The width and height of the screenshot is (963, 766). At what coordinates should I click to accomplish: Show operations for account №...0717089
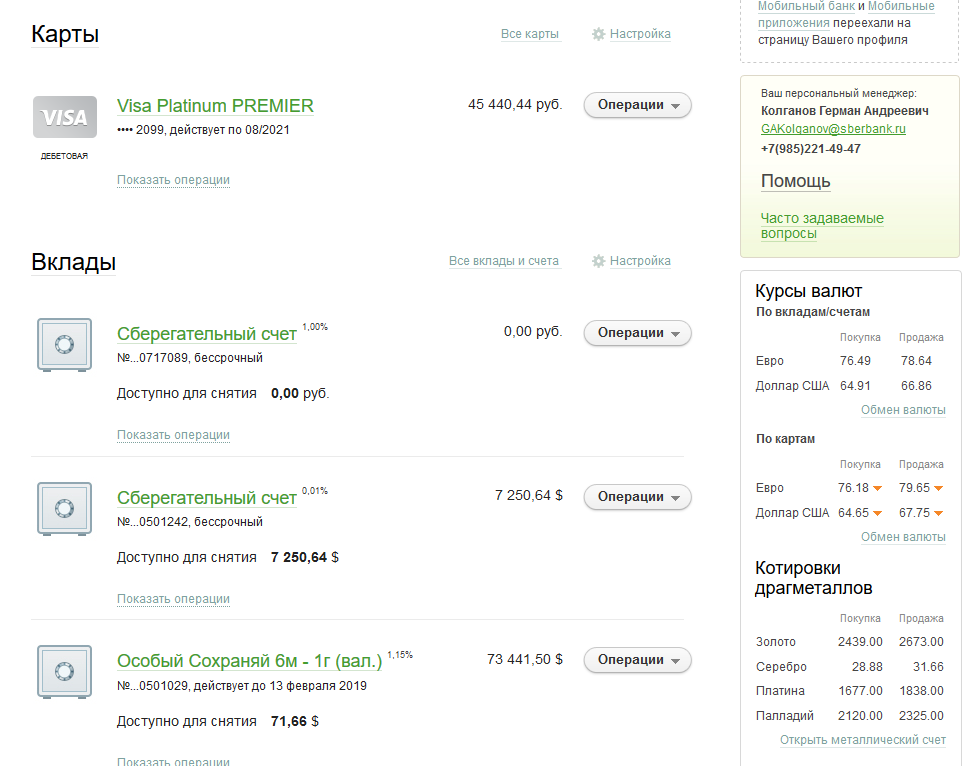pyautogui.click(x=173, y=435)
